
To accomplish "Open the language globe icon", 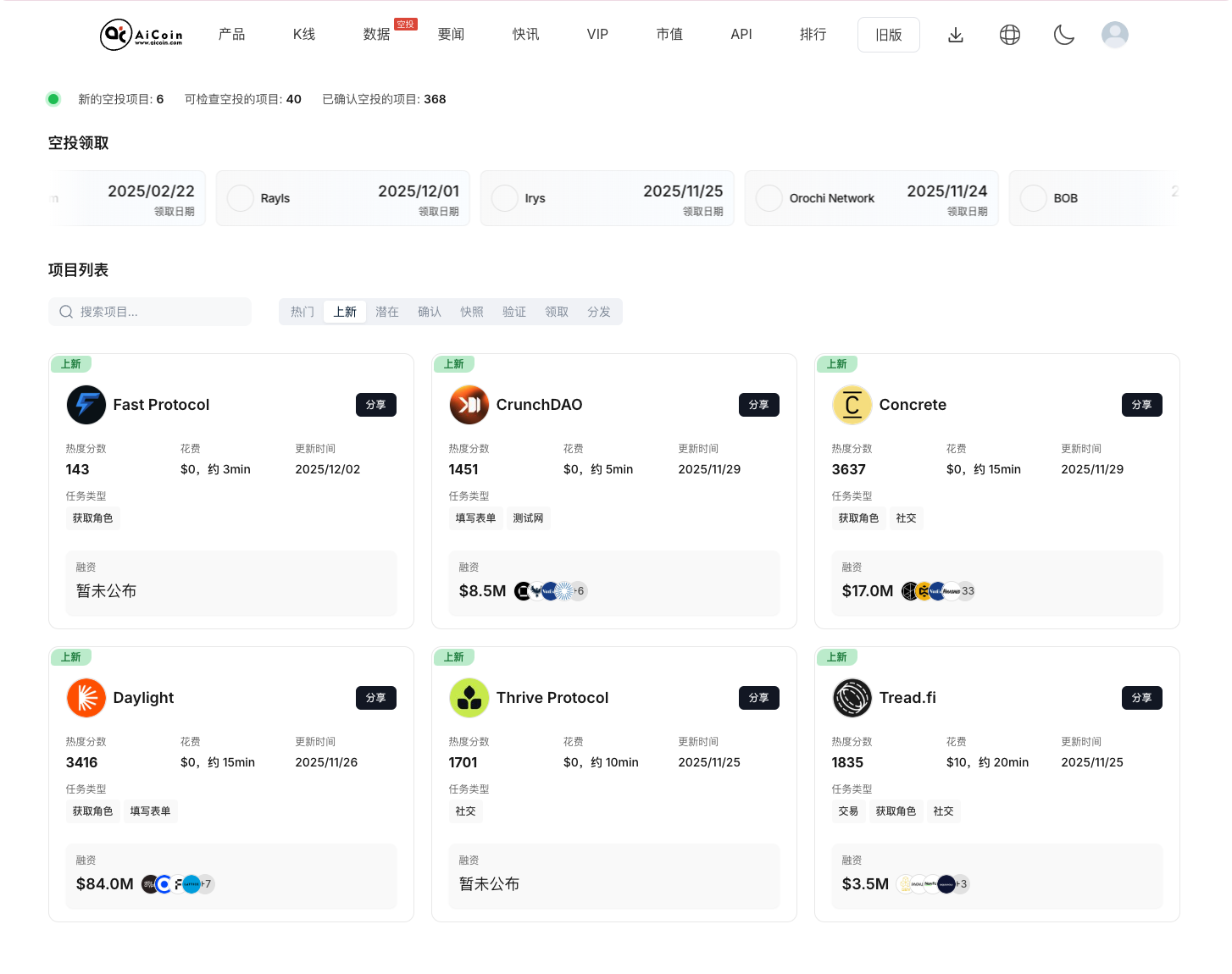I will tap(1009, 35).
